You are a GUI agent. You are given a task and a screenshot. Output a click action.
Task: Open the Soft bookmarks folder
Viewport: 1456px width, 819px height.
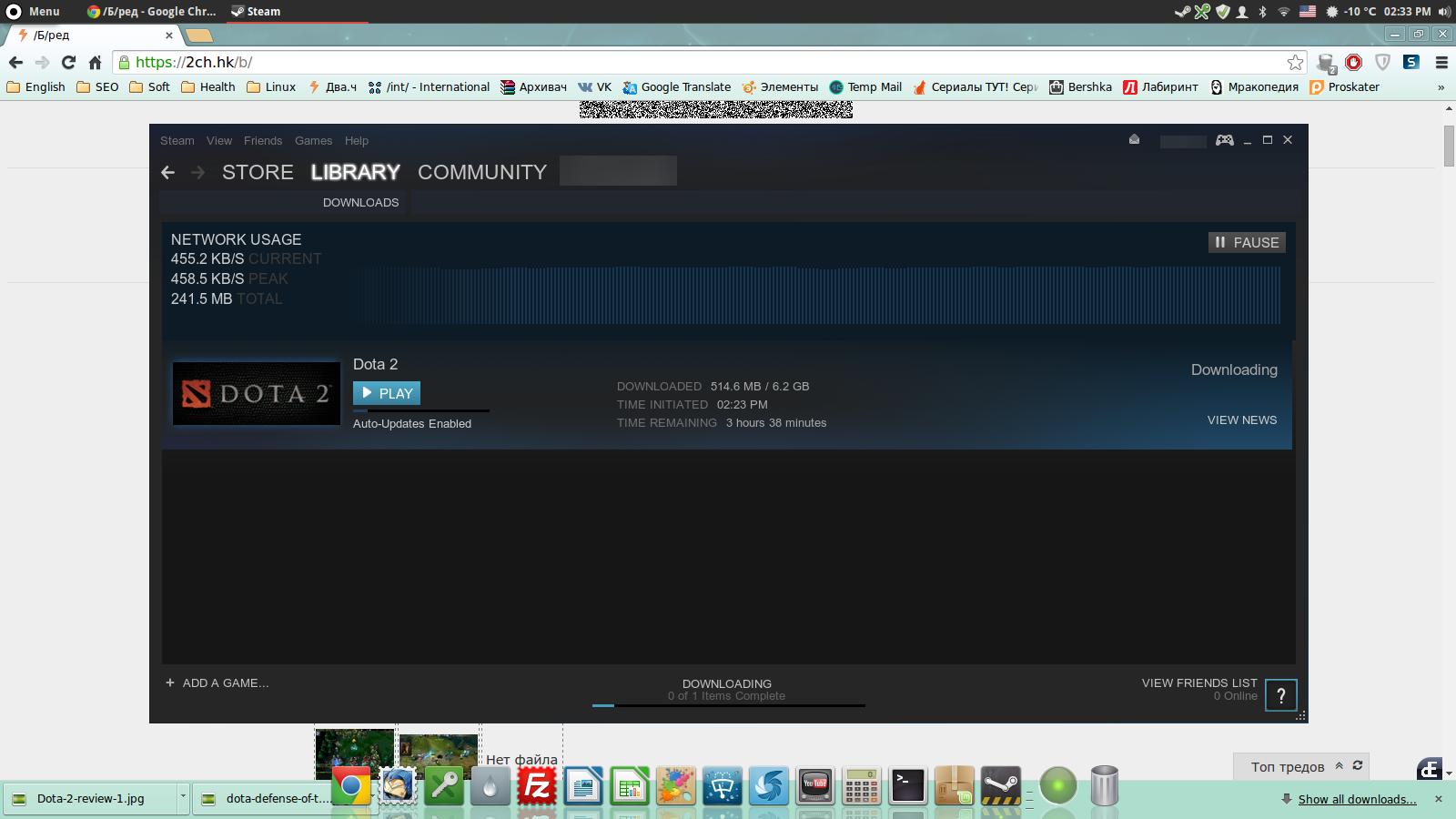[x=150, y=87]
